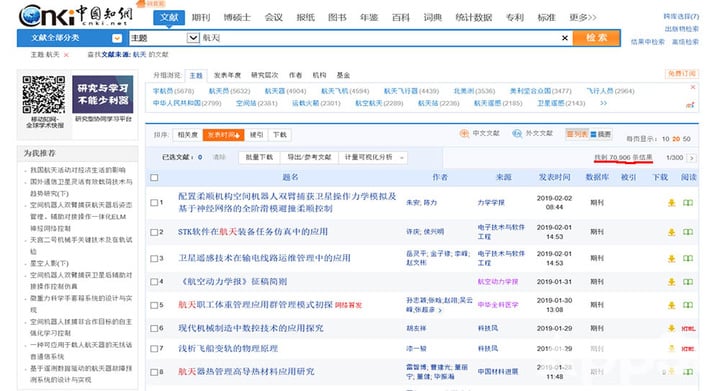Expand the 计量可视化分析 dropdown
The width and height of the screenshot is (720, 391).
(402, 158)
